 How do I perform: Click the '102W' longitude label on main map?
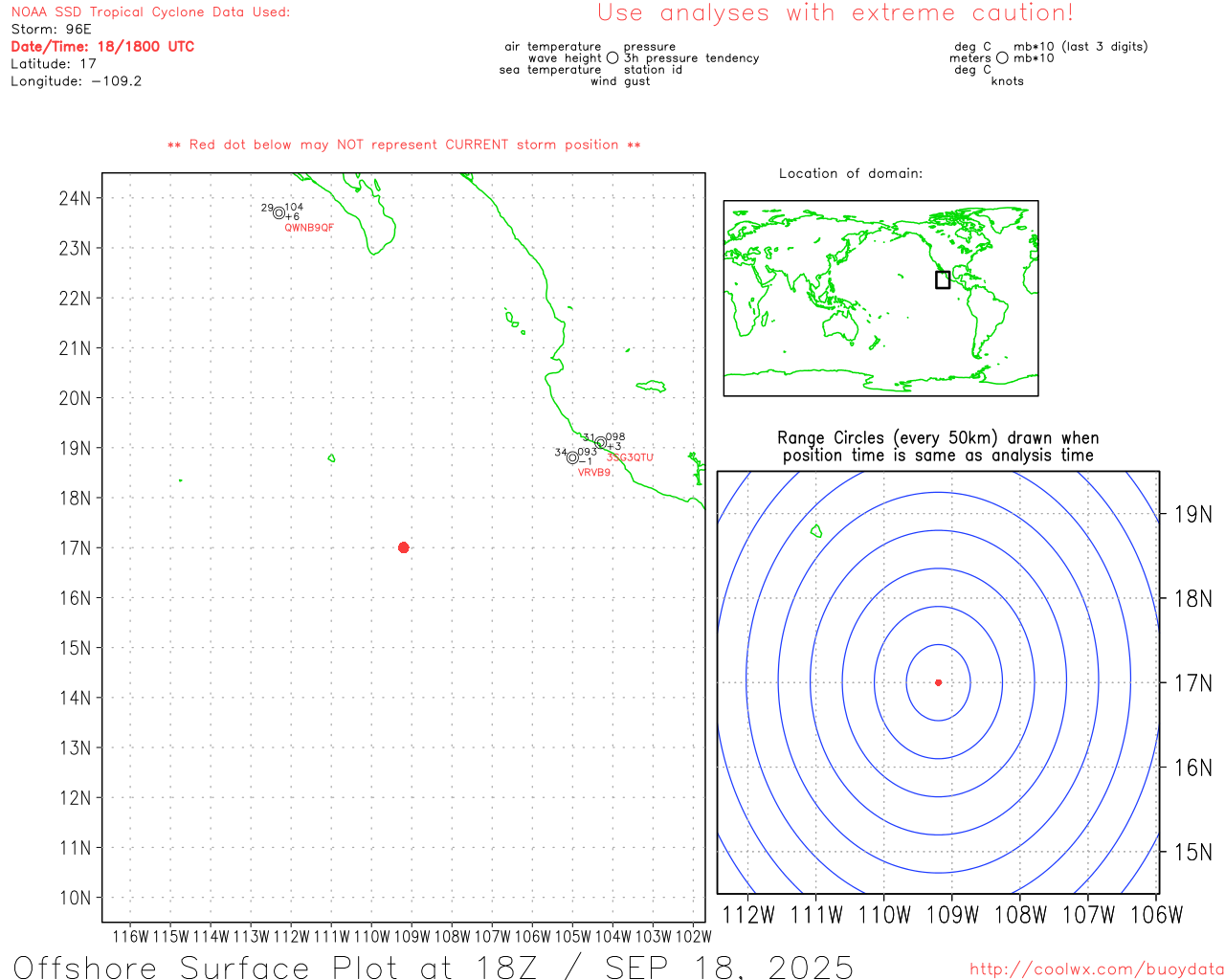click(694, 936)
